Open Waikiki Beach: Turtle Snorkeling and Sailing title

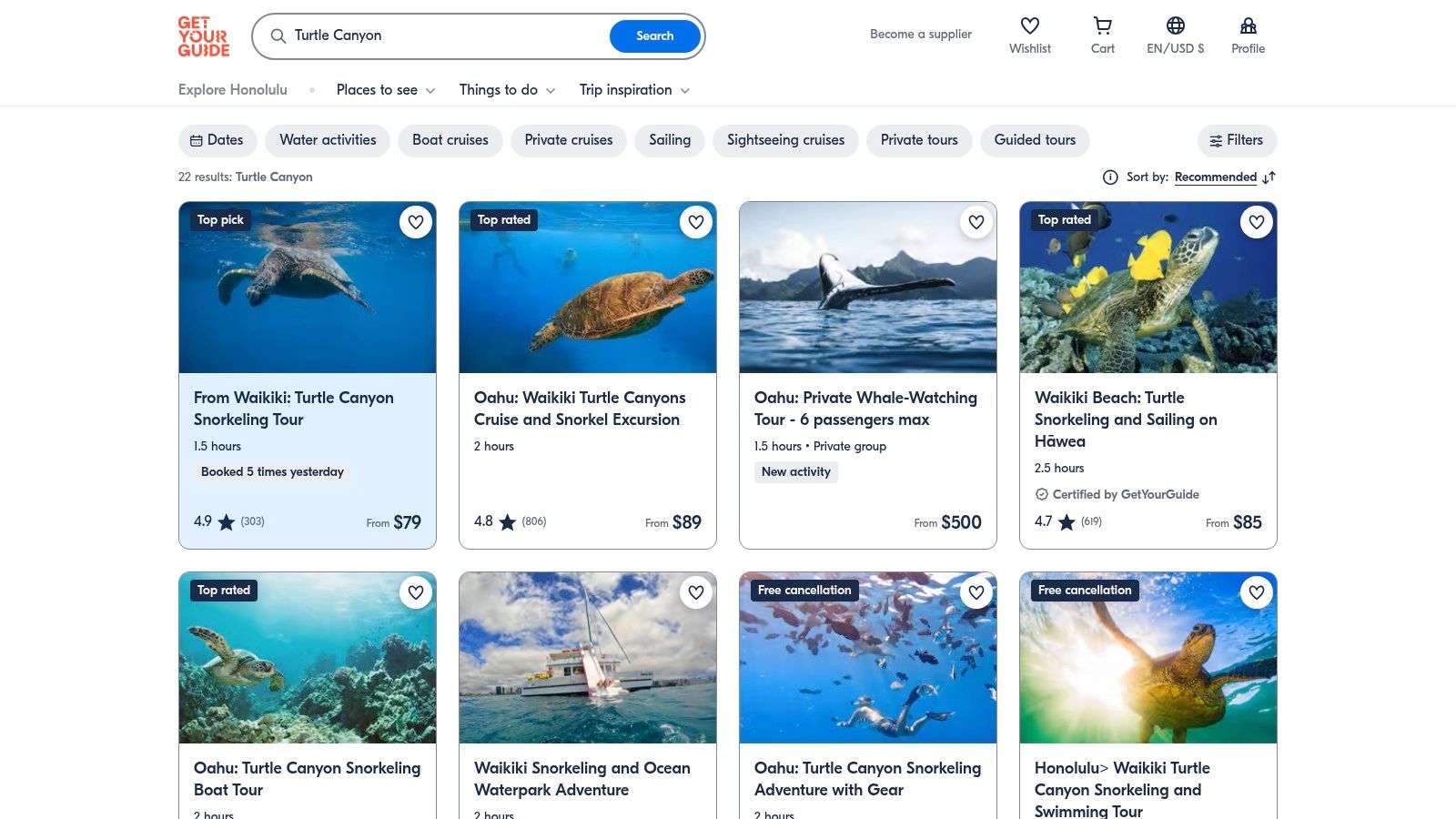pos(1126,420)
